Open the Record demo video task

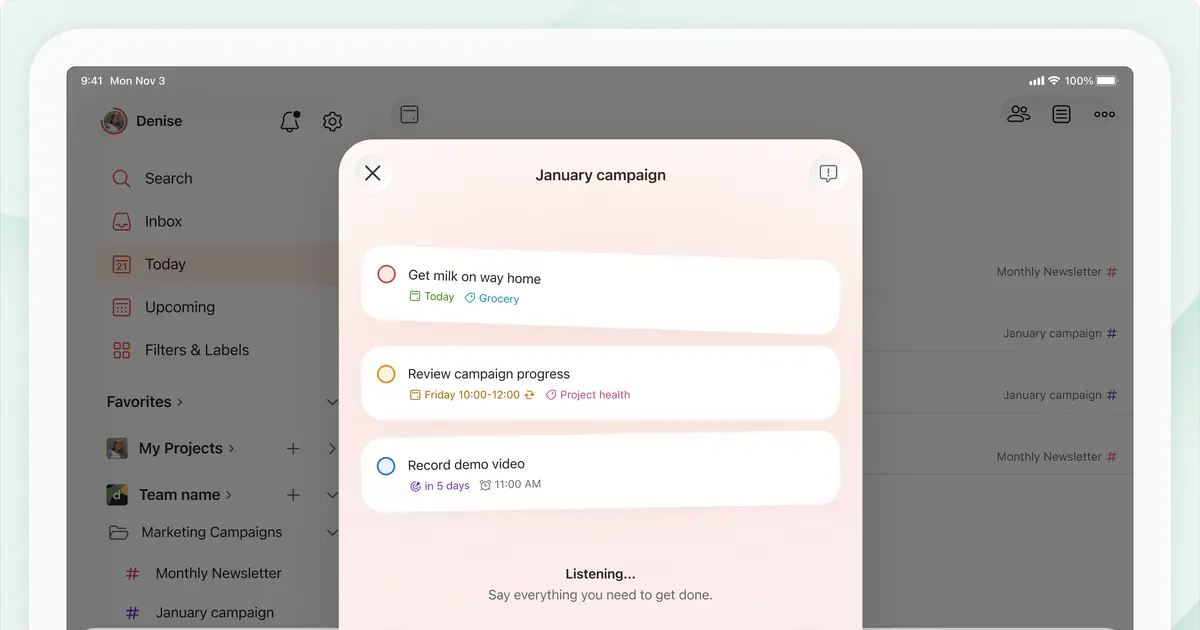tap(600, 472)
